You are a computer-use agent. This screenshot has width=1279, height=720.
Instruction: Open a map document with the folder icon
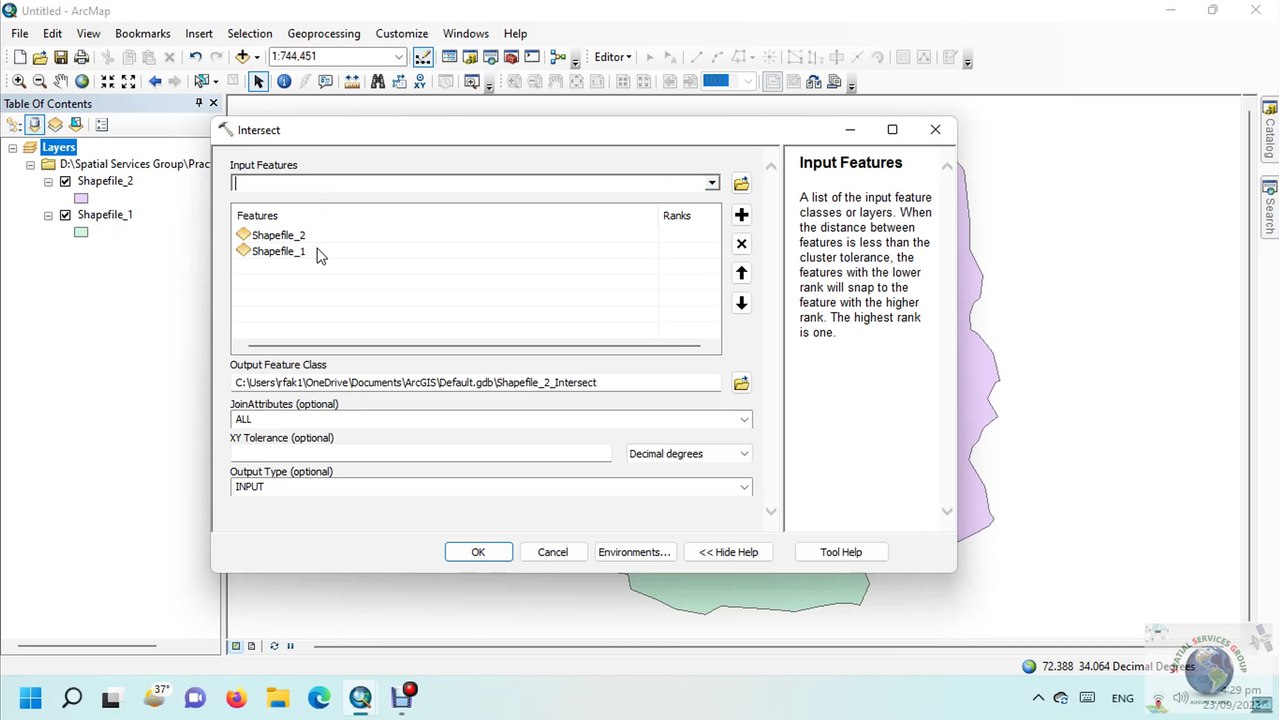(x=40, y=57)
